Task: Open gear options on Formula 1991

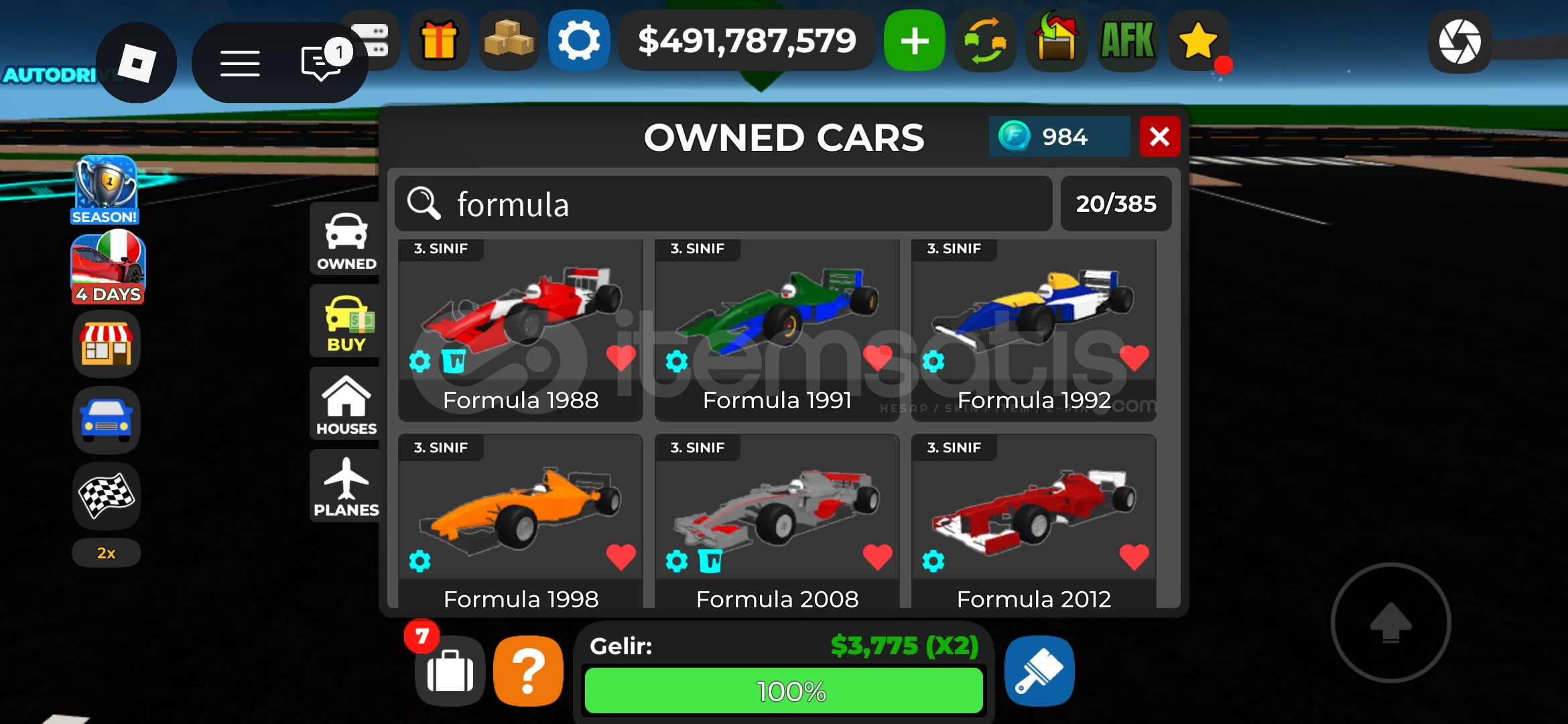Action: pyautogui.click(x=677, y=362)
